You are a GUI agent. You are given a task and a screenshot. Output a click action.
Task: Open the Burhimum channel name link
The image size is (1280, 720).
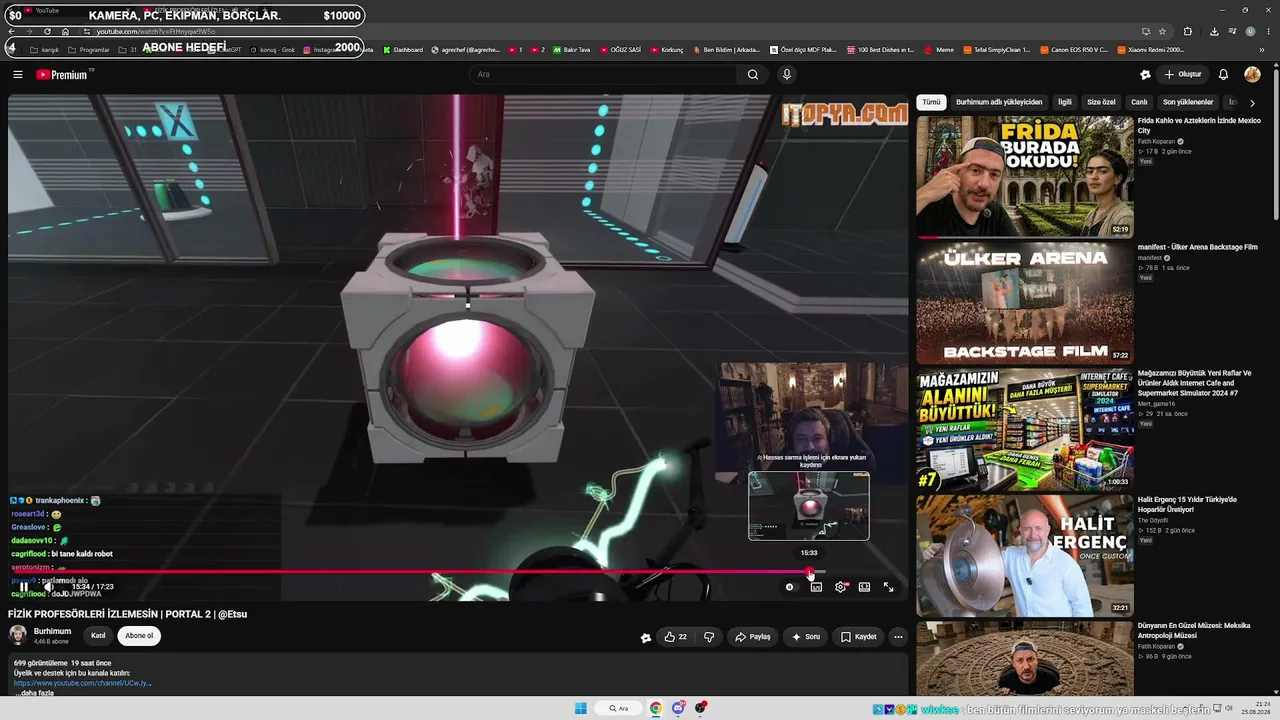tap(52, 632)
